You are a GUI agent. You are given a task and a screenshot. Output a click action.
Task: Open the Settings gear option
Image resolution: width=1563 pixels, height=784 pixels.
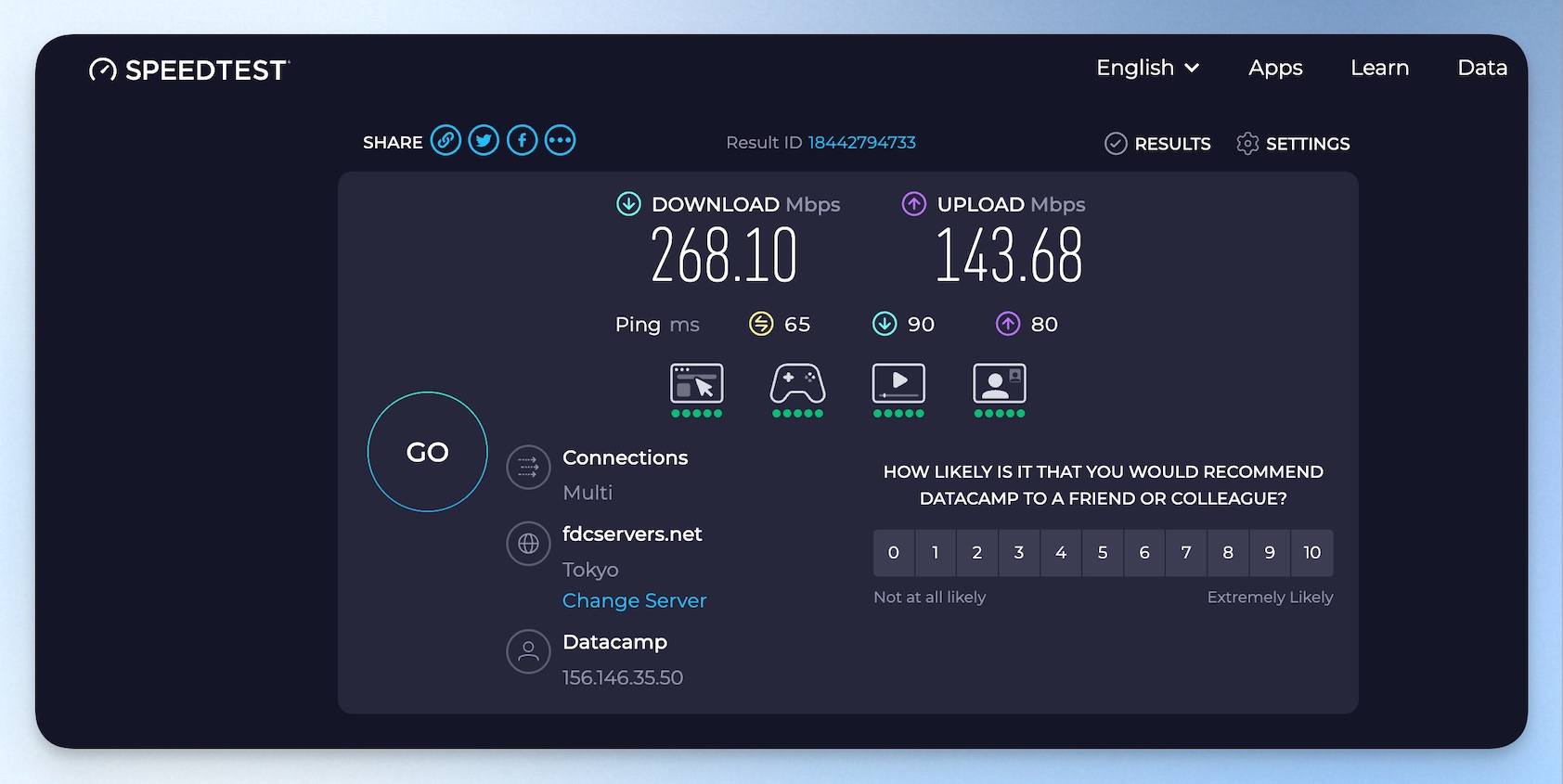point(1293,144)
